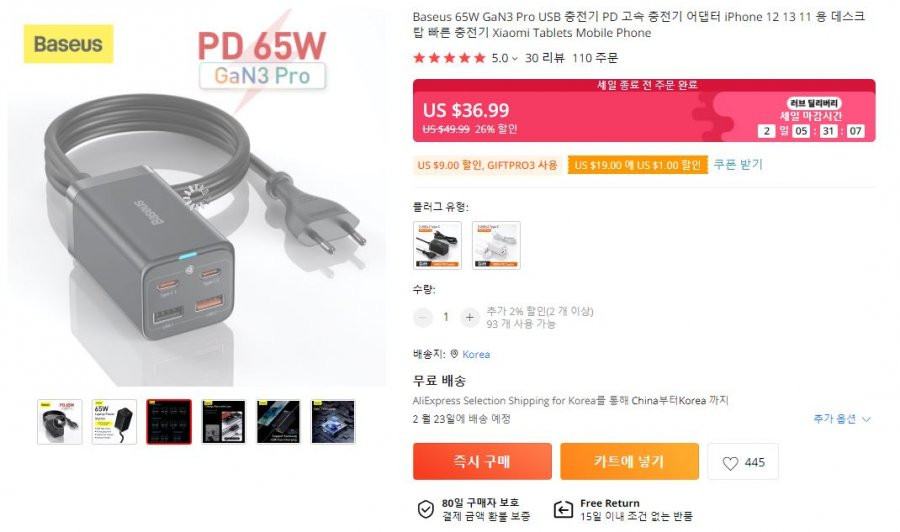Image resolution: width=900 pixels, height=532 pixels.
Task: Click the location pin next to Korea
Action: (x=454, y=354)
